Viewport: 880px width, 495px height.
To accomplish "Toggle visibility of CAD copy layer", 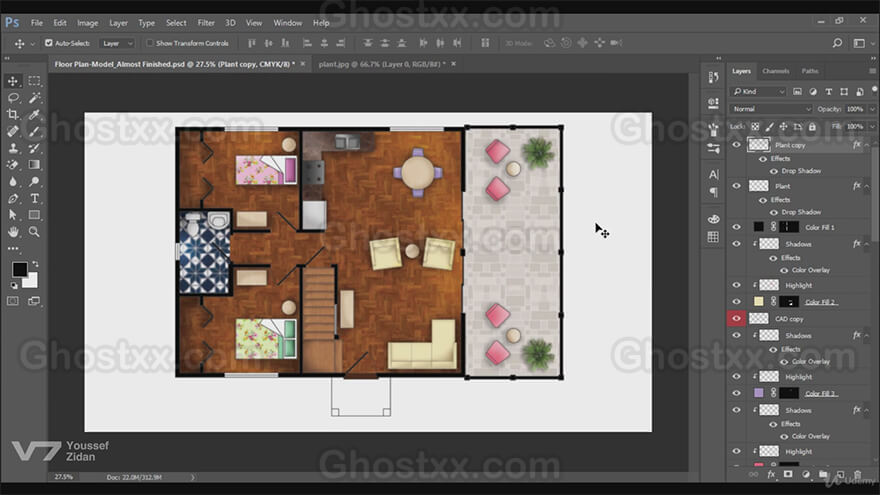I will pos(736,319).
